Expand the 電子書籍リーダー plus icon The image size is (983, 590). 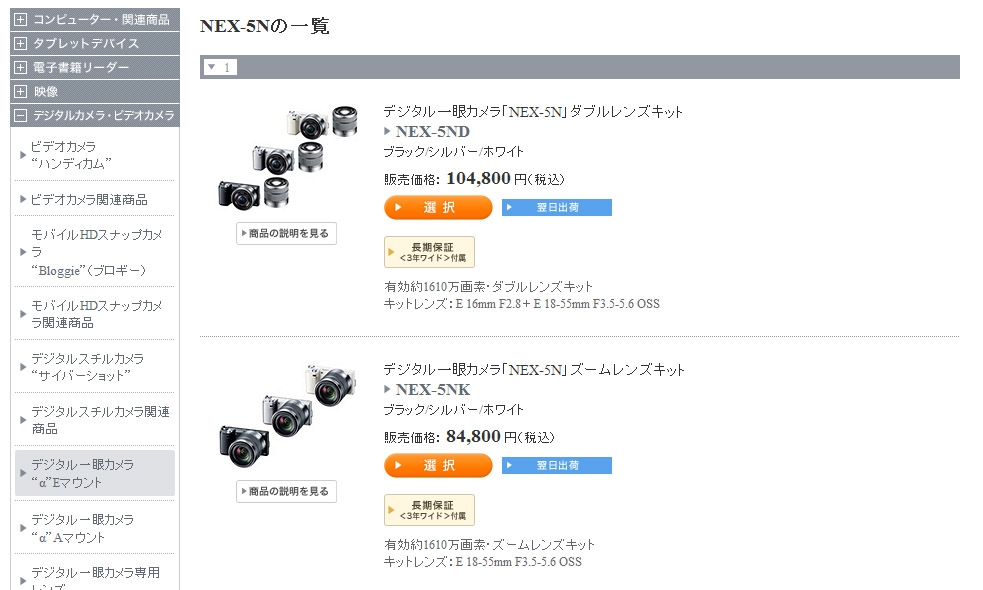coord(20,67)
